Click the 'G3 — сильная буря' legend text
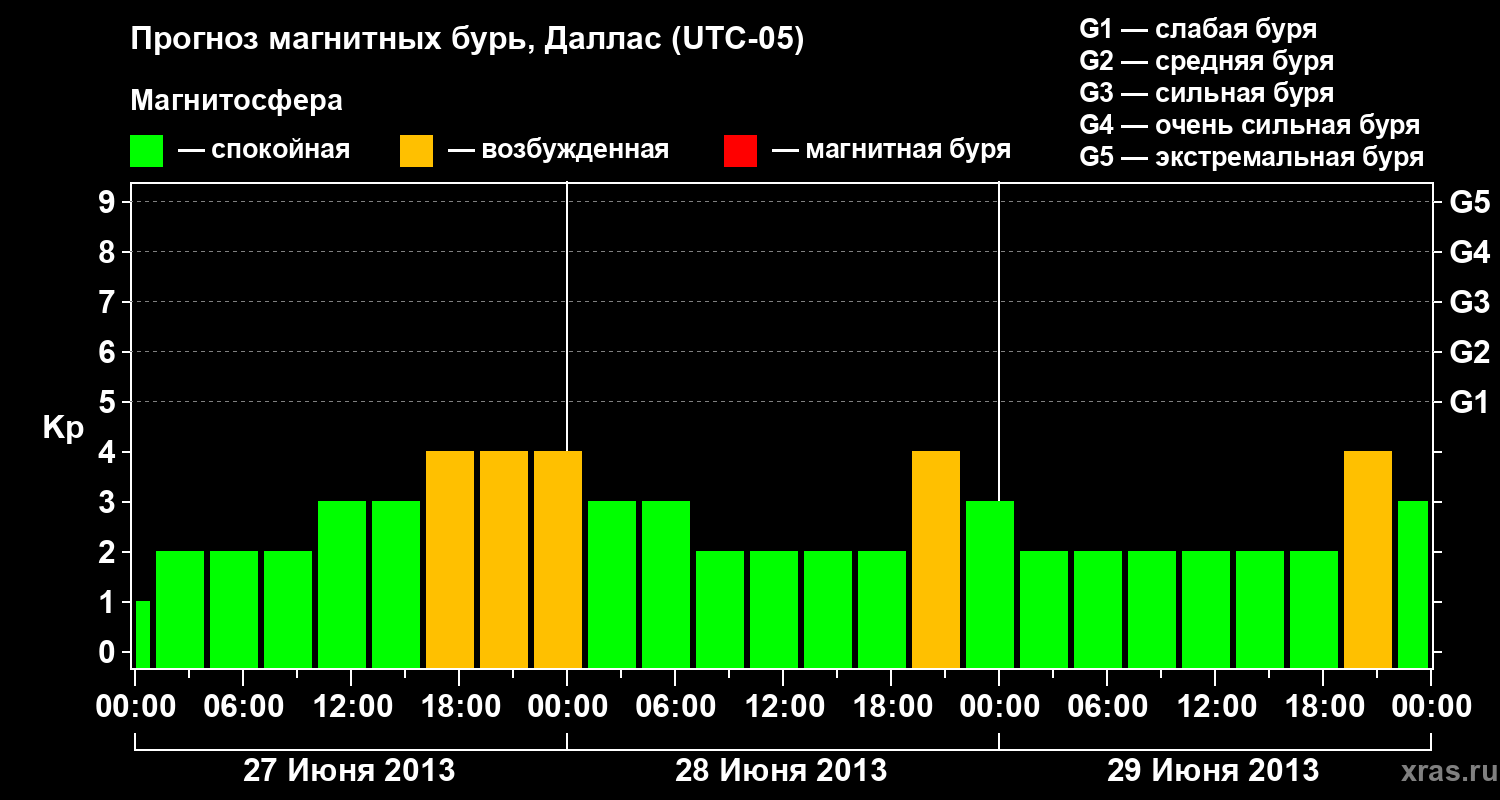The height and width of the screenshot is (800, 1500). point(1207,93)
